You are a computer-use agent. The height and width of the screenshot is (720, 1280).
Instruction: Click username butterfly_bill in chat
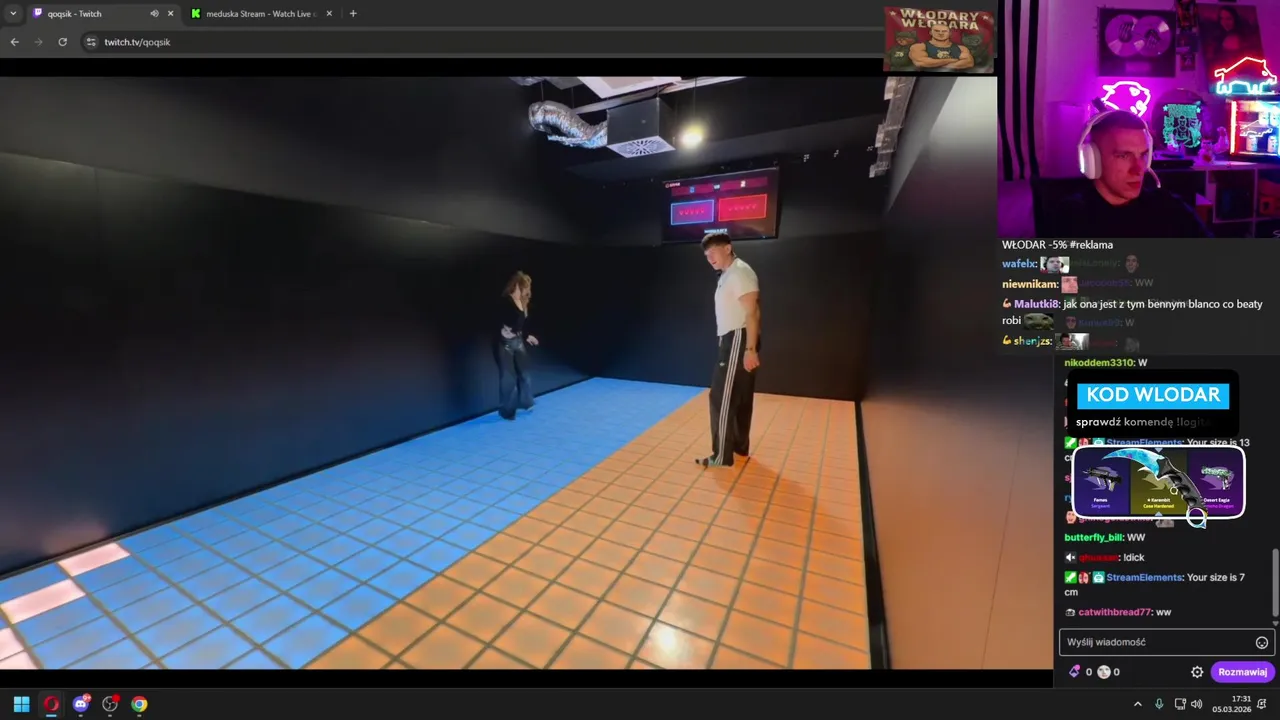click(1094, 537)
